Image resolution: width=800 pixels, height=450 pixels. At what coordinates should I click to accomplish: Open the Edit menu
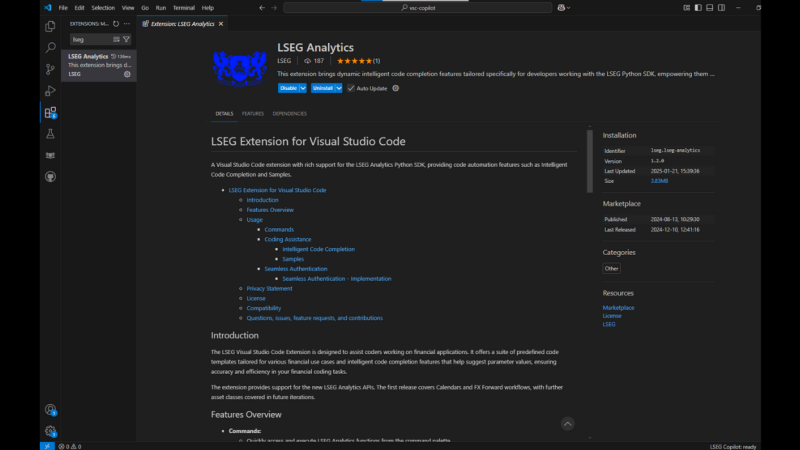[79, 8]
